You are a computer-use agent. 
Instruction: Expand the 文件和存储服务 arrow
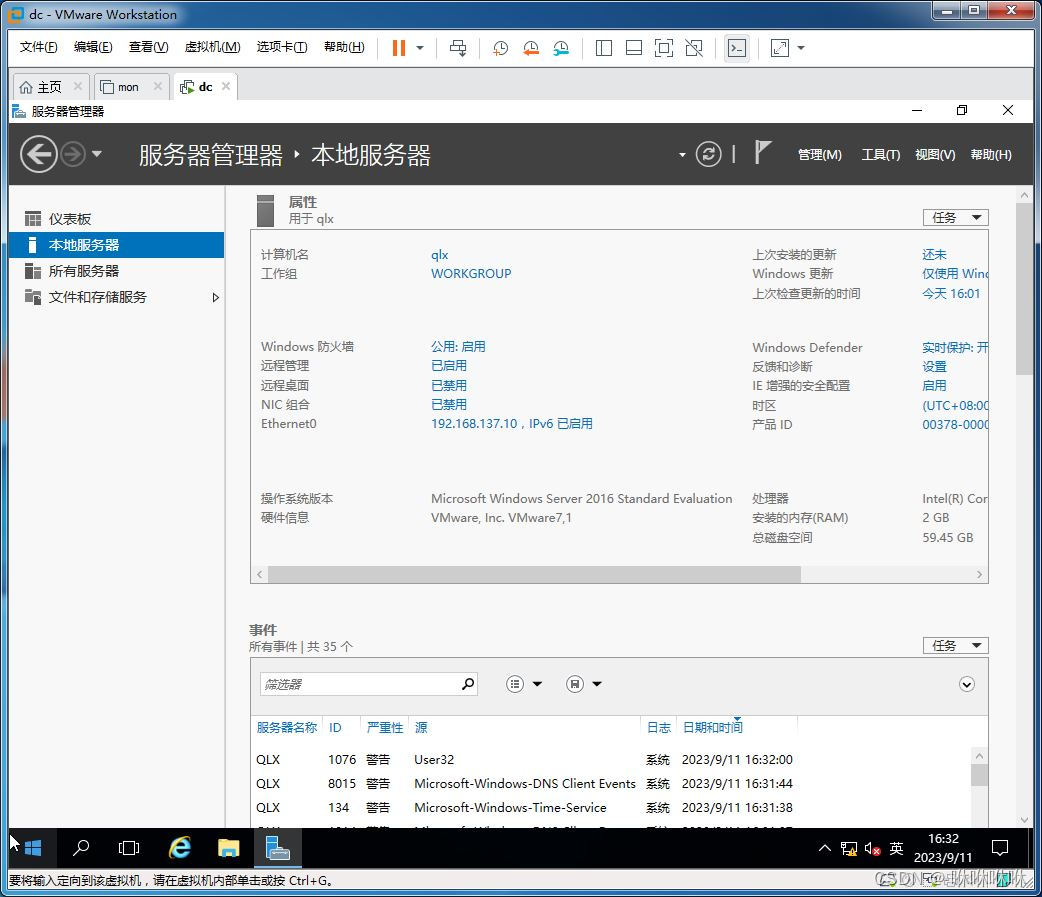click(x=215, y=297)
